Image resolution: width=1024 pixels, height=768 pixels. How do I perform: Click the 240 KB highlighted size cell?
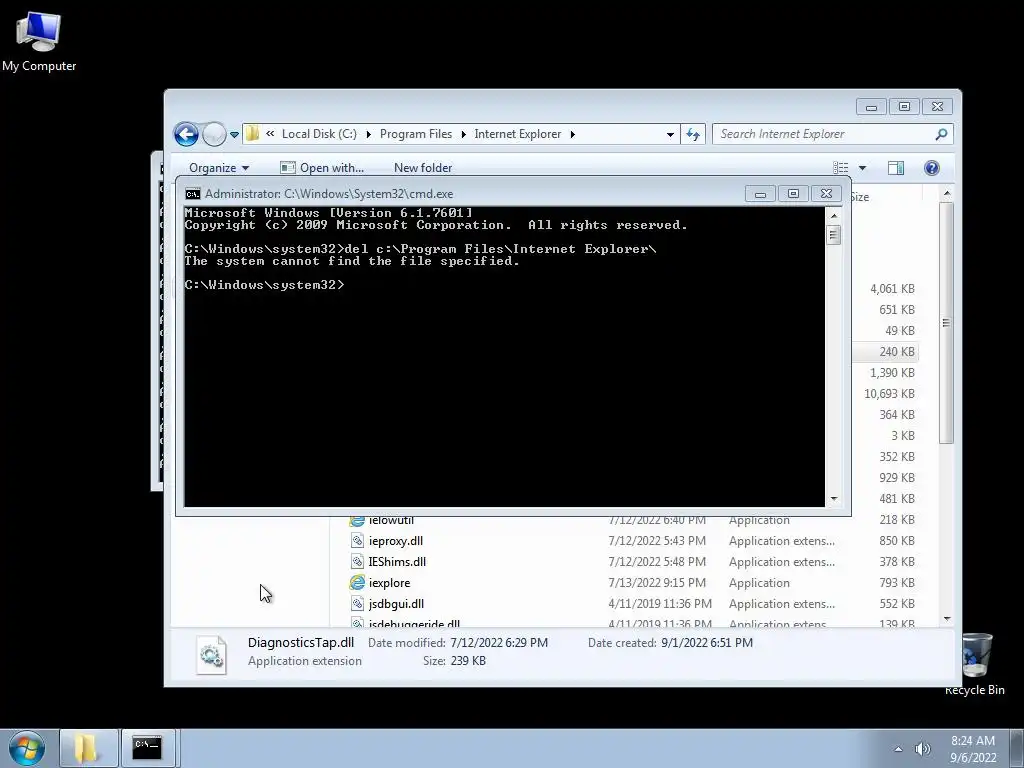pyautogui.click(x=897, y=351)
